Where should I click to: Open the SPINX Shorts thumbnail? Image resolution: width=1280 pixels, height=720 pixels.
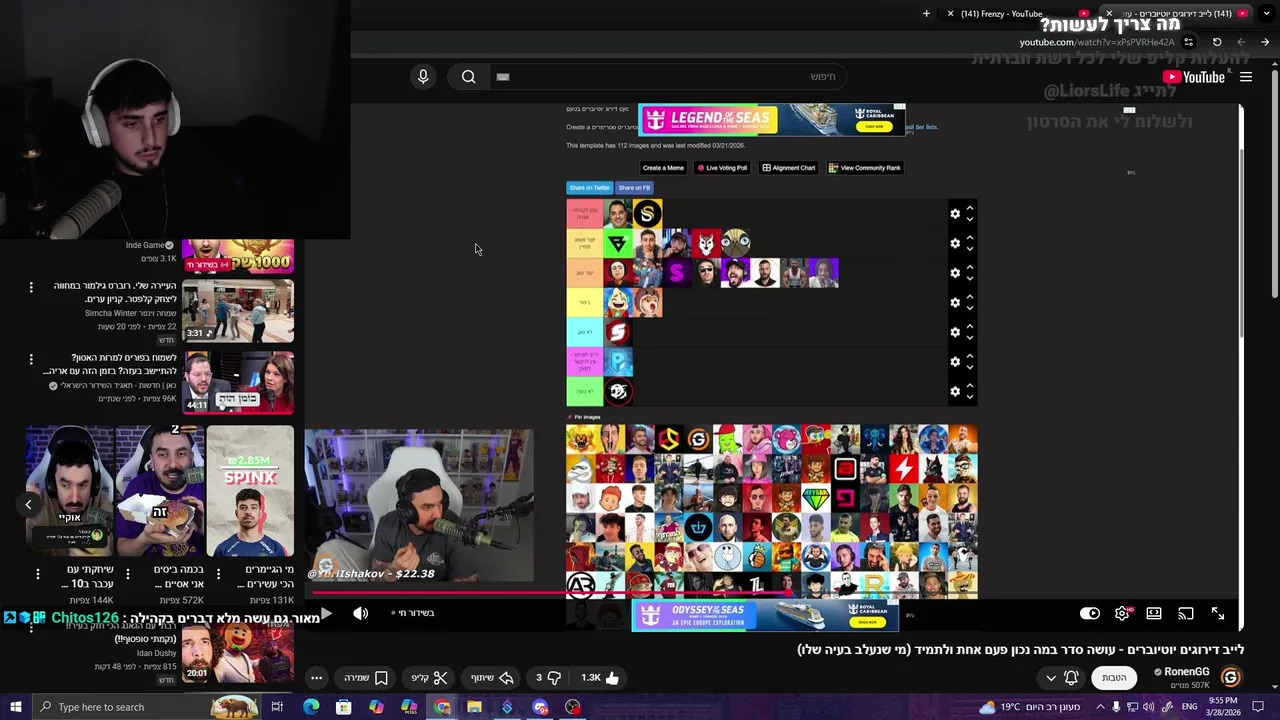[250, 491]
